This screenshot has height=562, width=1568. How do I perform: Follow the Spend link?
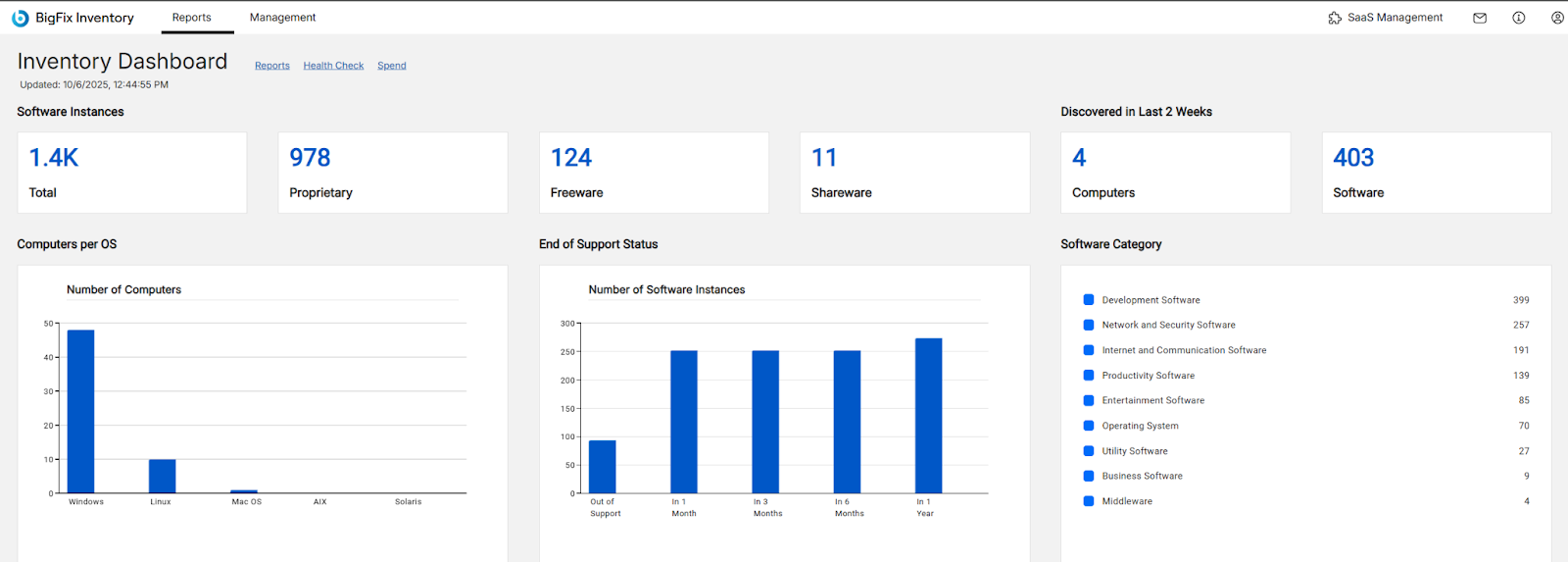click(x=392, y=66)
